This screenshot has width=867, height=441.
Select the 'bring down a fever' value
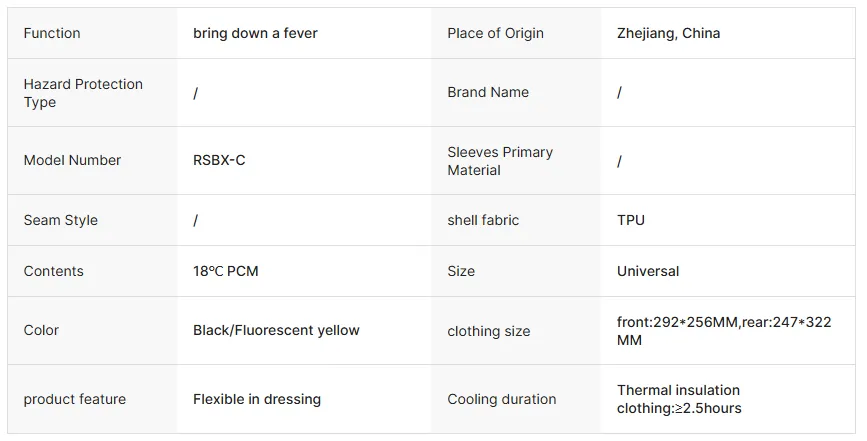(255, 33)
